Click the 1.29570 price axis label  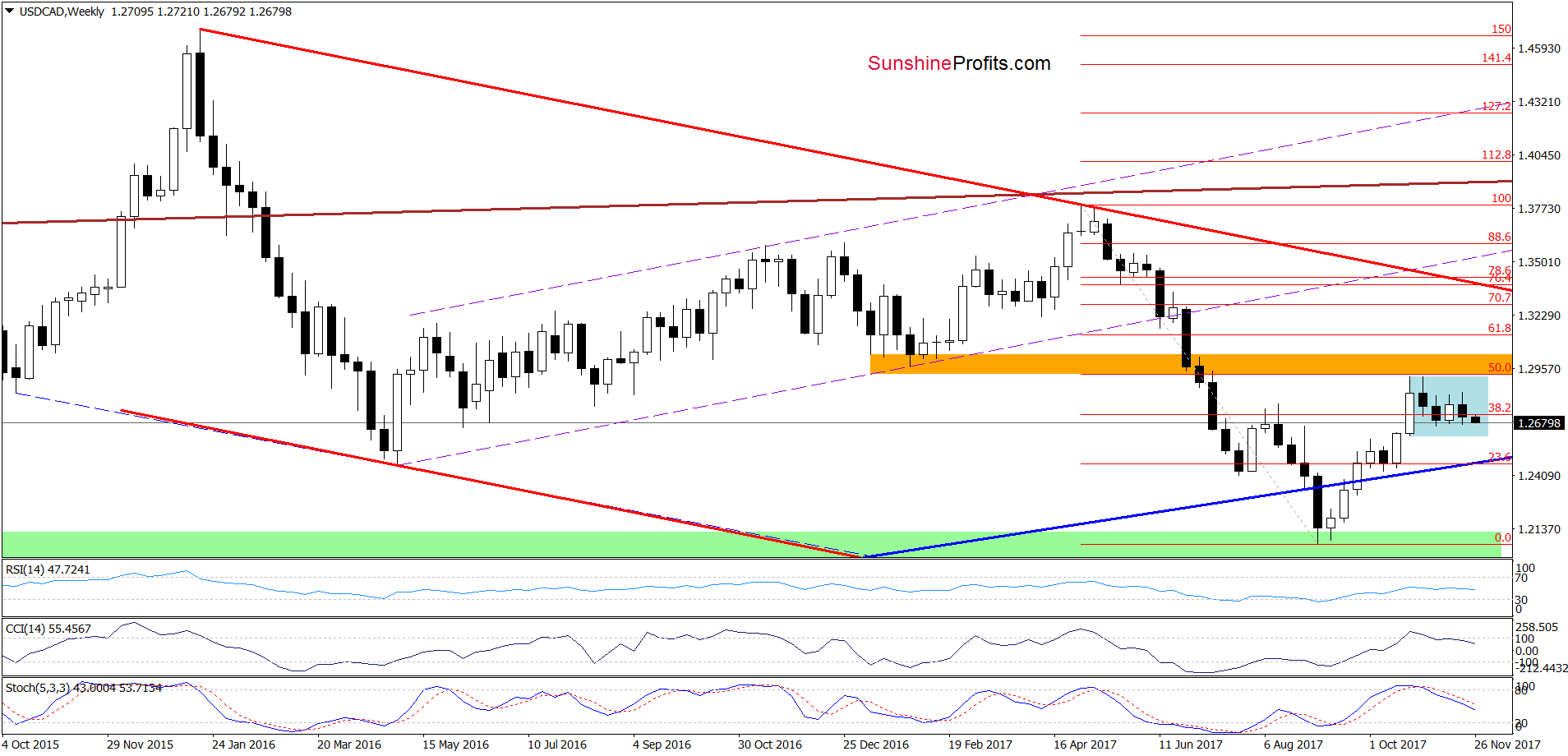point(1539,369)
